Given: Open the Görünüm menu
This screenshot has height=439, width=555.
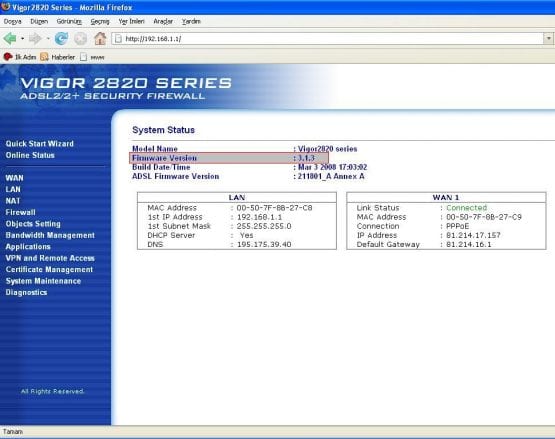Looking at the screenshot, I should pyautogui.click(x=69, y=22).
